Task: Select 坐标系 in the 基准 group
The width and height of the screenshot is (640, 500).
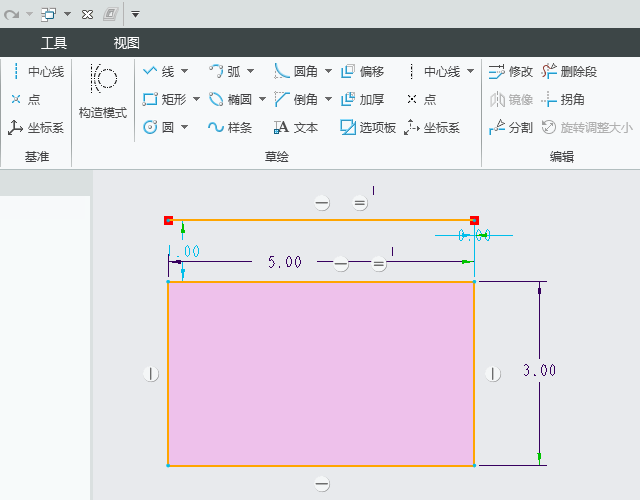Action: 36,128
